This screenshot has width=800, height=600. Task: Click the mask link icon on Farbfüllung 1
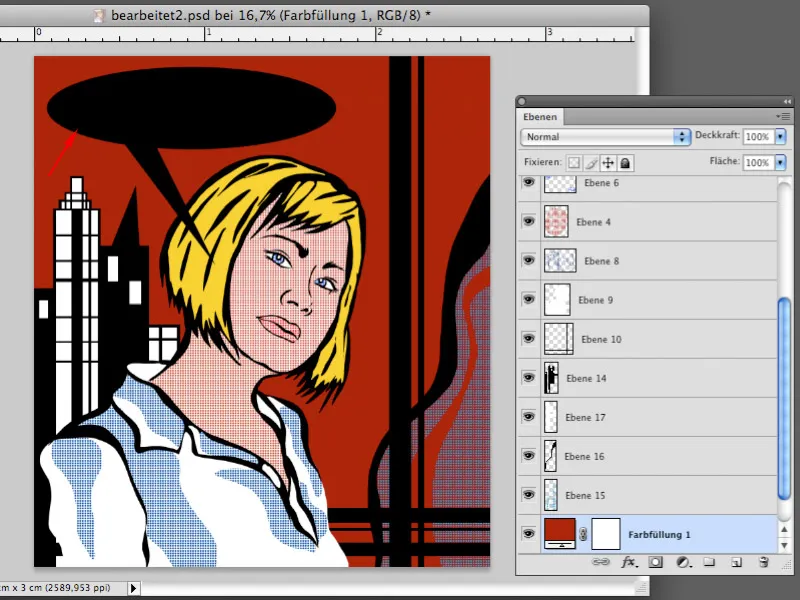pyautogui.click(x=583, y=534)
